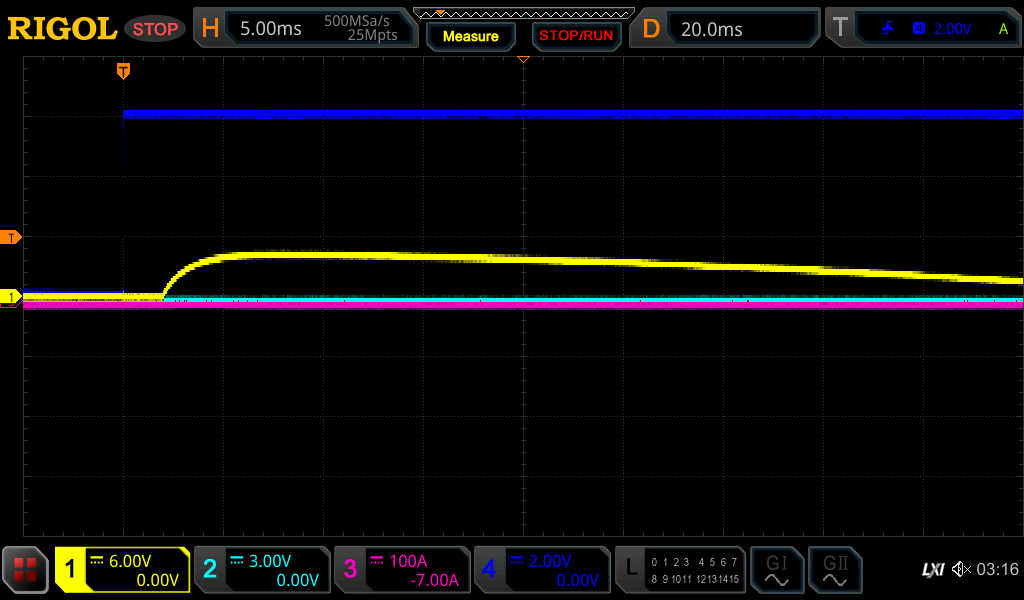Image resolution: width=1024 pixels, height=600 pixels.
Task: Click the GII waveform generator icon
Action: [x=834, y=570]
